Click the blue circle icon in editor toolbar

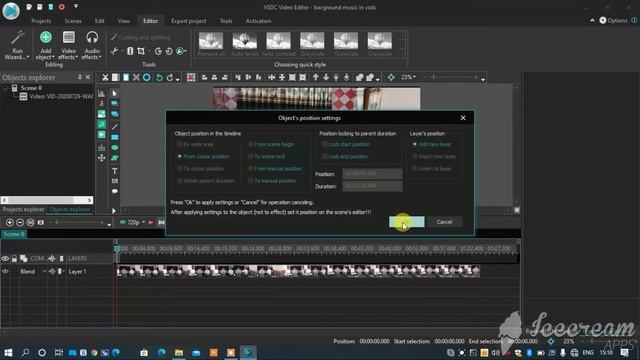pos(147,78)
